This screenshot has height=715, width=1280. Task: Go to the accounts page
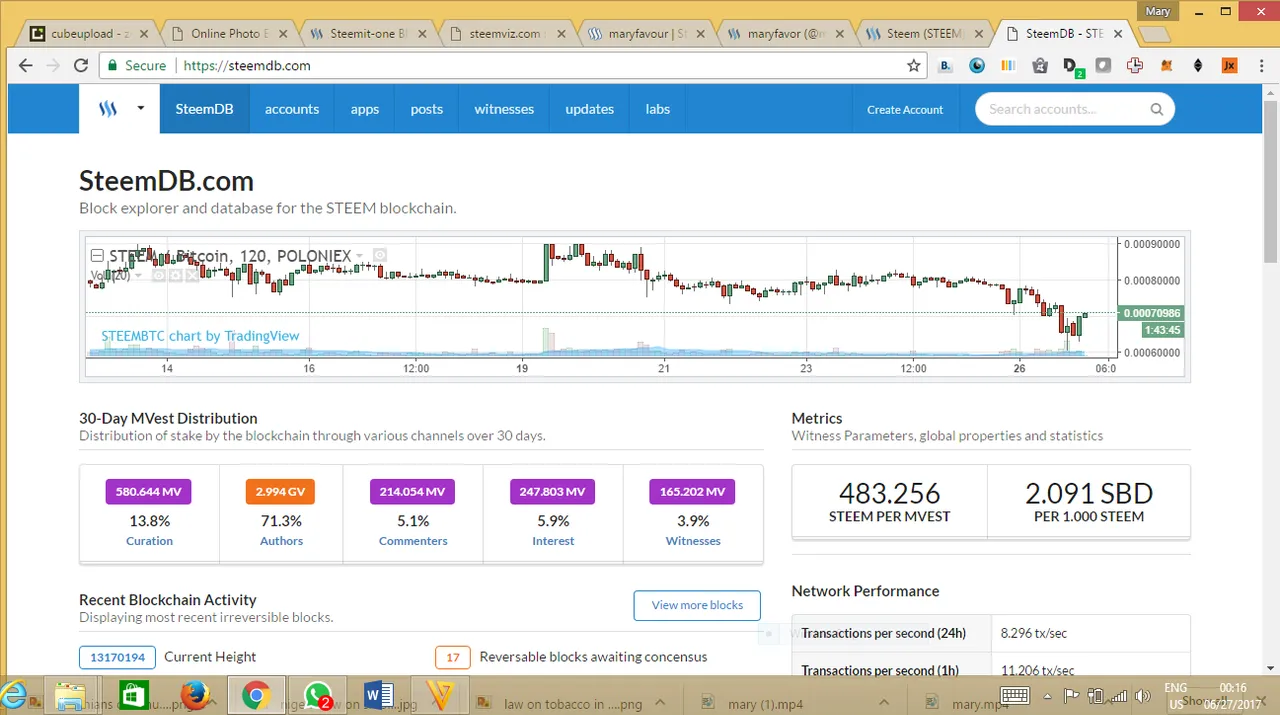(x=292, y=109)
